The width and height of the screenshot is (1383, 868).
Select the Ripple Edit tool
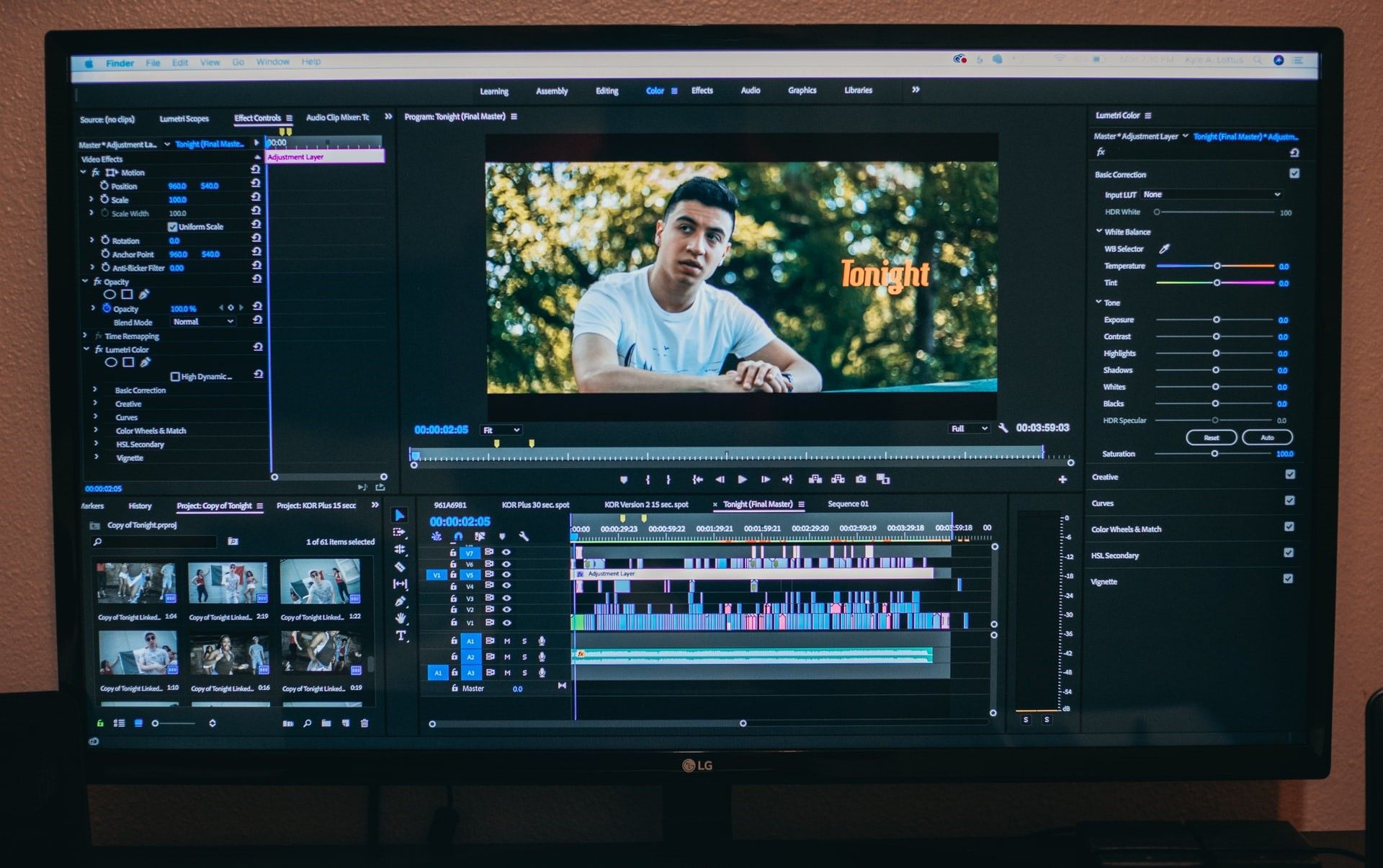[x=400, y=550]
